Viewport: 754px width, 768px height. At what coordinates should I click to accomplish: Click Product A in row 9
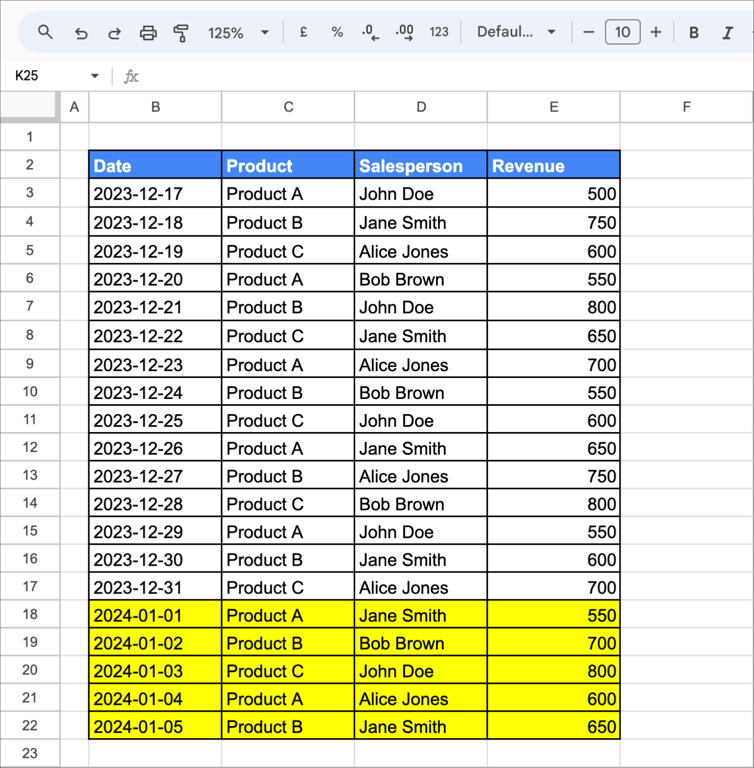coord(288,364)
